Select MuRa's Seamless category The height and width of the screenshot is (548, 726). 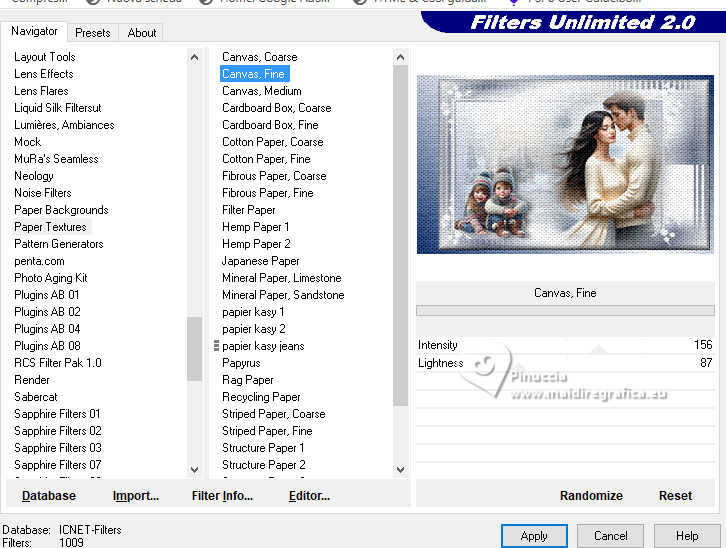pyautogui.click(x=56, y=159)
